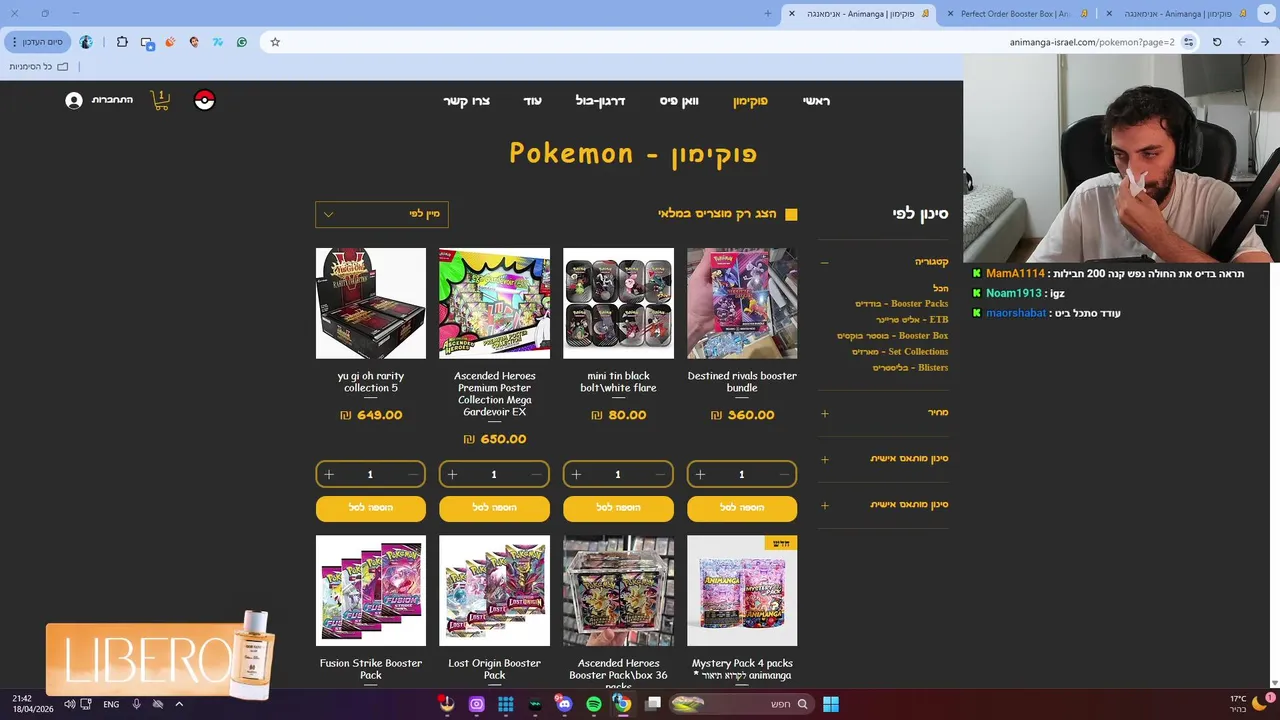Click the user account avatar icon

[x=74, y=101]
